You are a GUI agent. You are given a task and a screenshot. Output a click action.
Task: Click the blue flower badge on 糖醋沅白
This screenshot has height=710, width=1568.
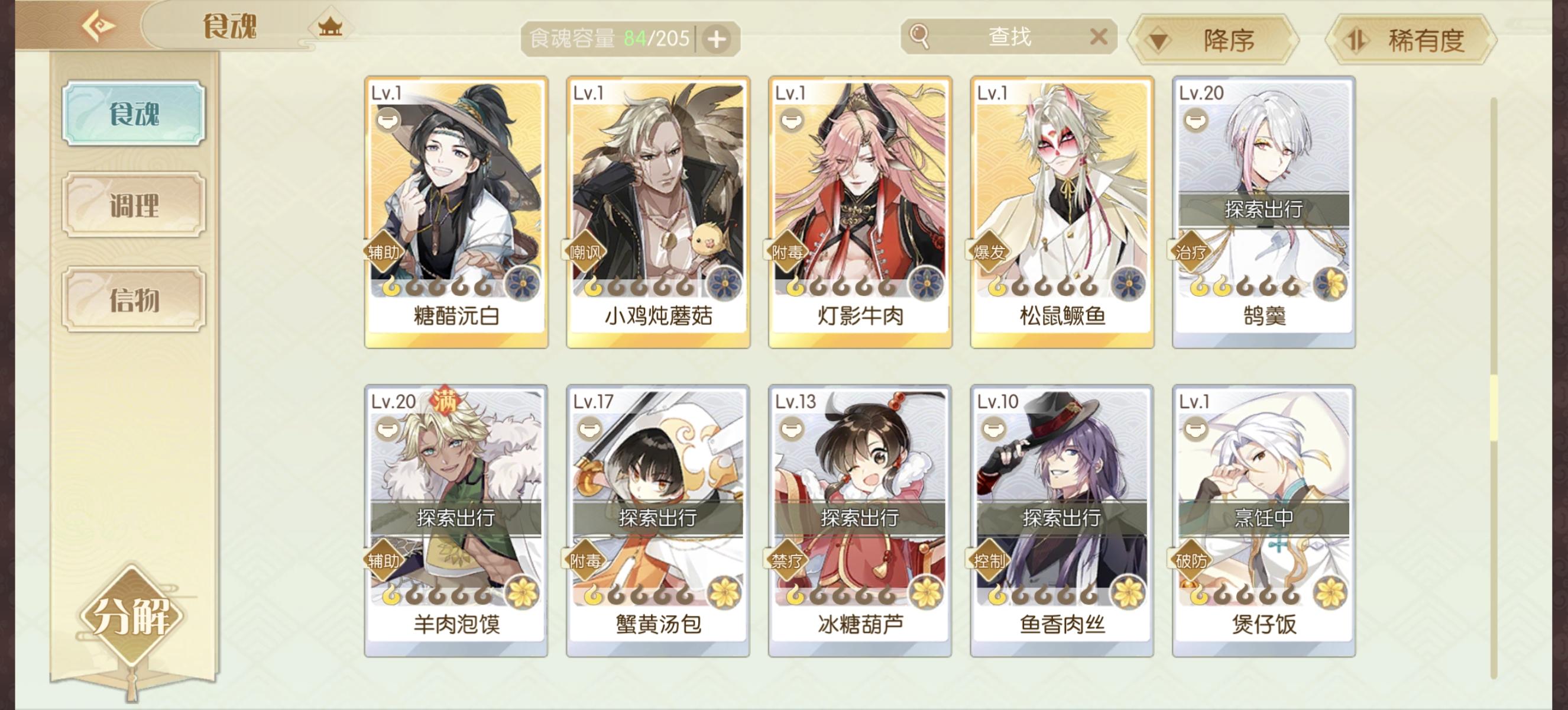521,284
